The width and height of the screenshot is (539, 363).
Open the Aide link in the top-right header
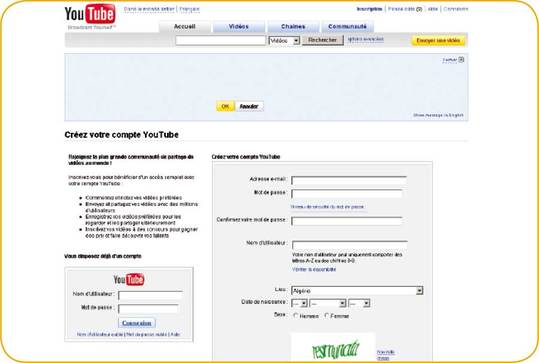(x=433, y=9)
